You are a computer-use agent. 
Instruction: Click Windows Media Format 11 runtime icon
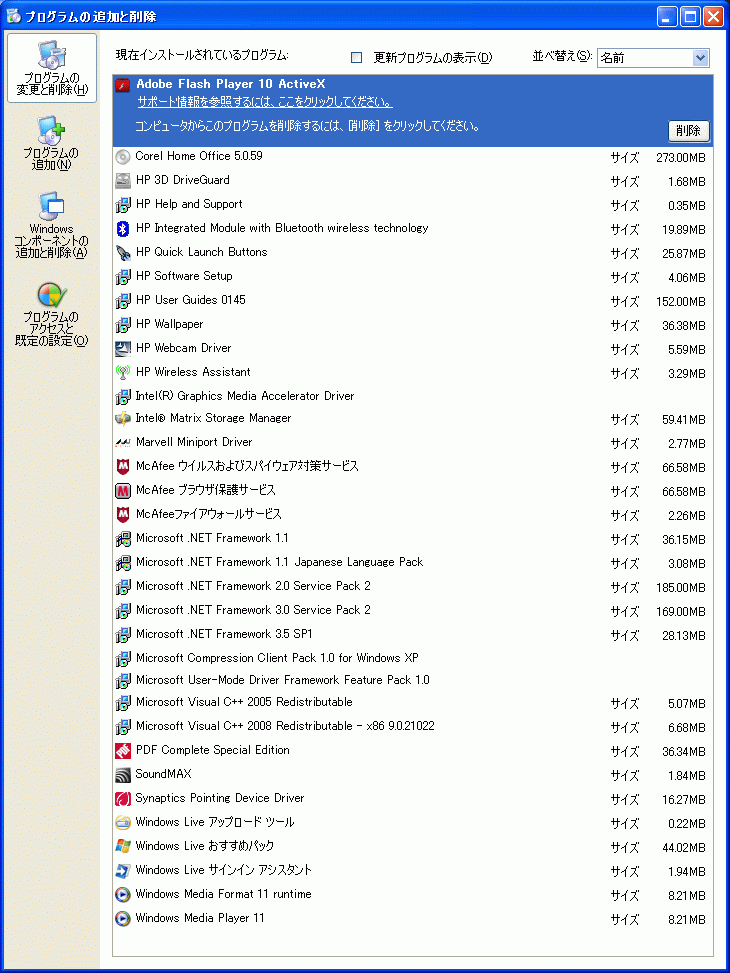(123, 895)
